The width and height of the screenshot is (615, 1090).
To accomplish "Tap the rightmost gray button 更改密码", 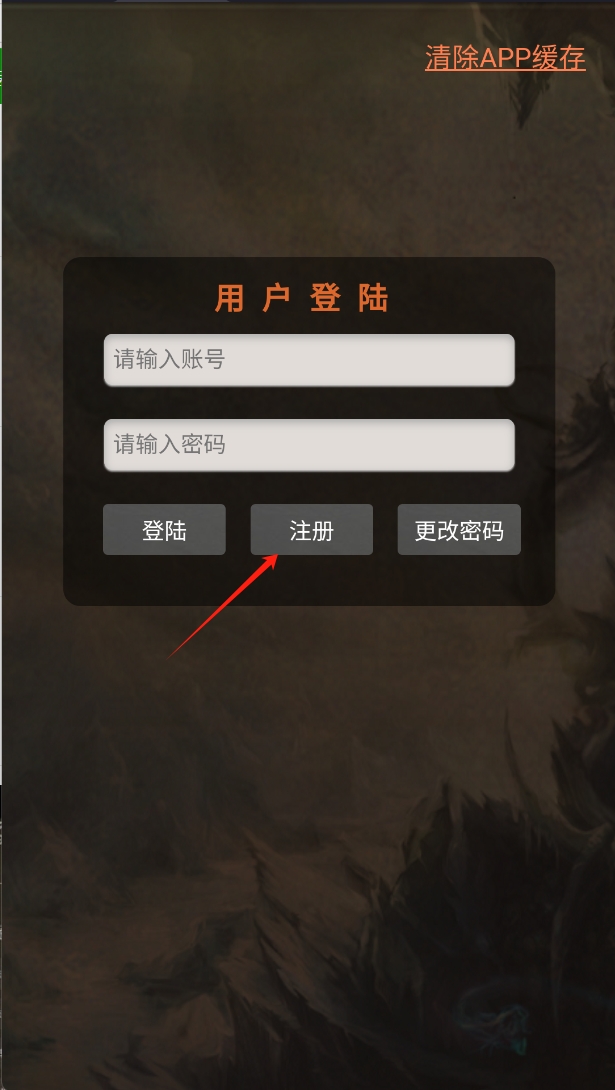I will 459,530.
